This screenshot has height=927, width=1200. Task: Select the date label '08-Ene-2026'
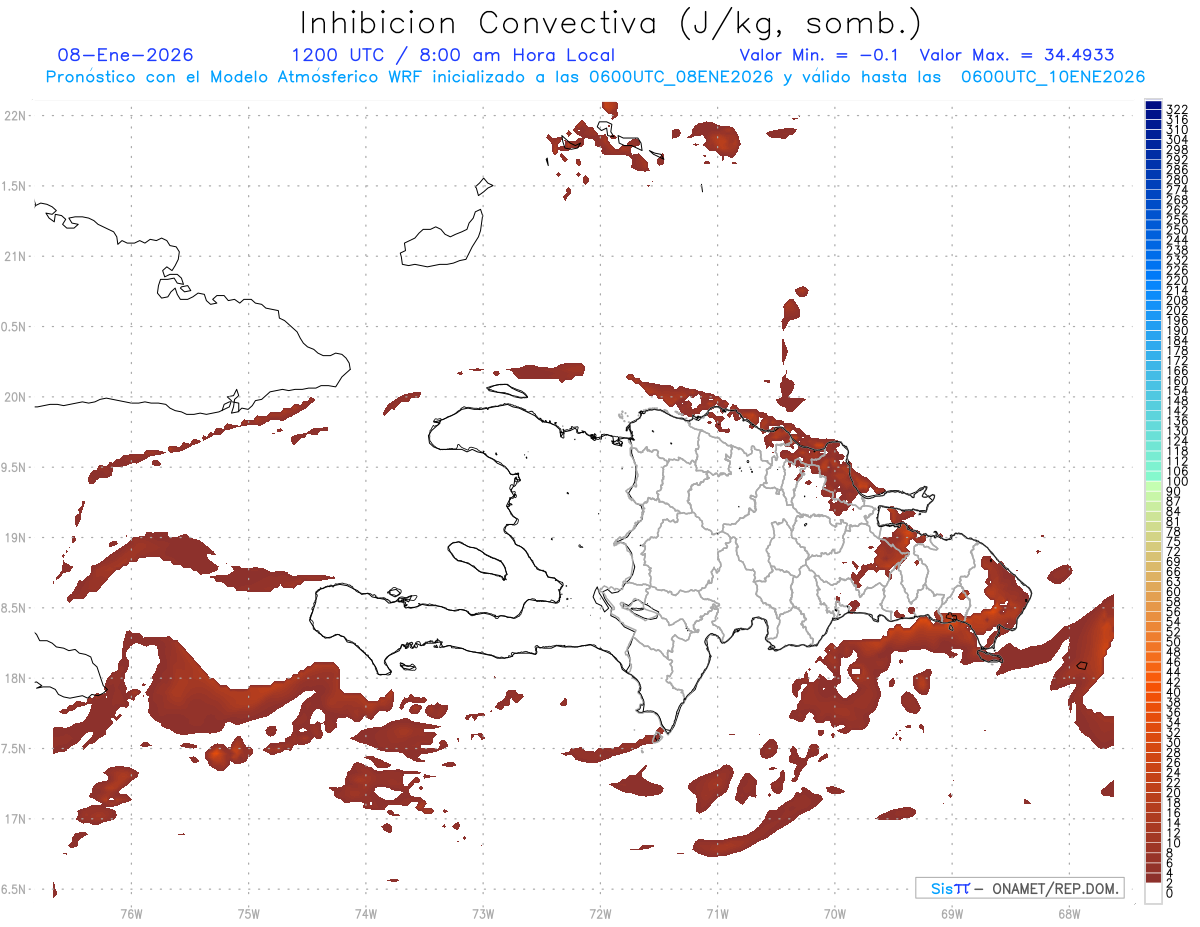126,55
